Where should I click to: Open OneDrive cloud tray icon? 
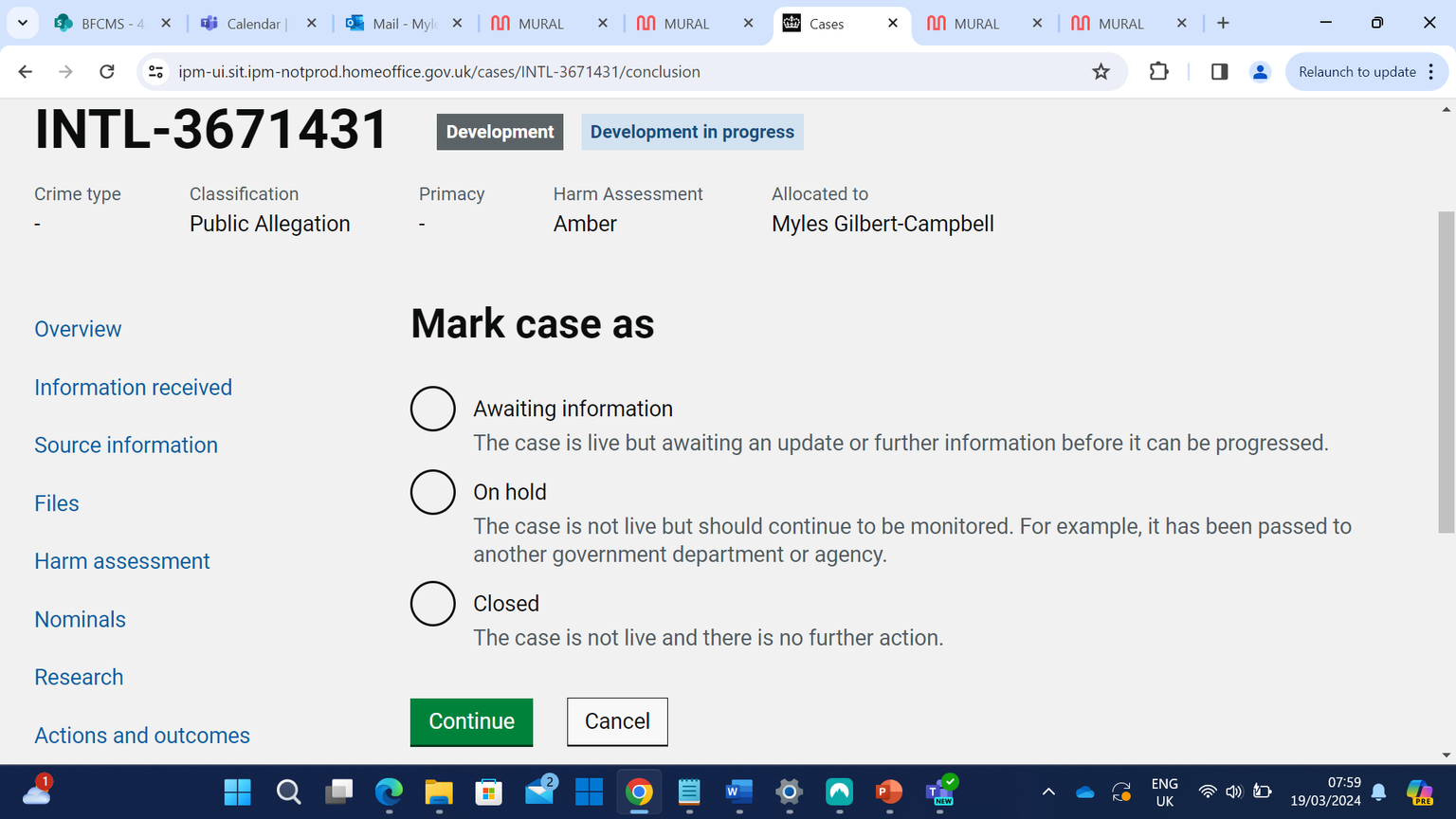tap(1085, 792)
